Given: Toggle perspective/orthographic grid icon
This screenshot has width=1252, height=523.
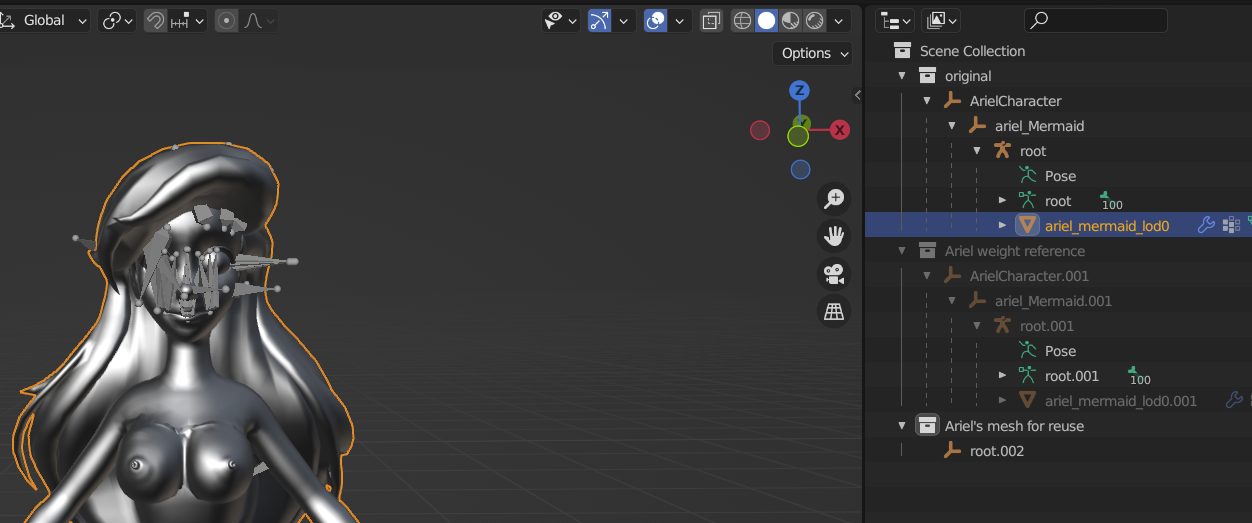Looking at the screenshot, I should click(833, 311).
